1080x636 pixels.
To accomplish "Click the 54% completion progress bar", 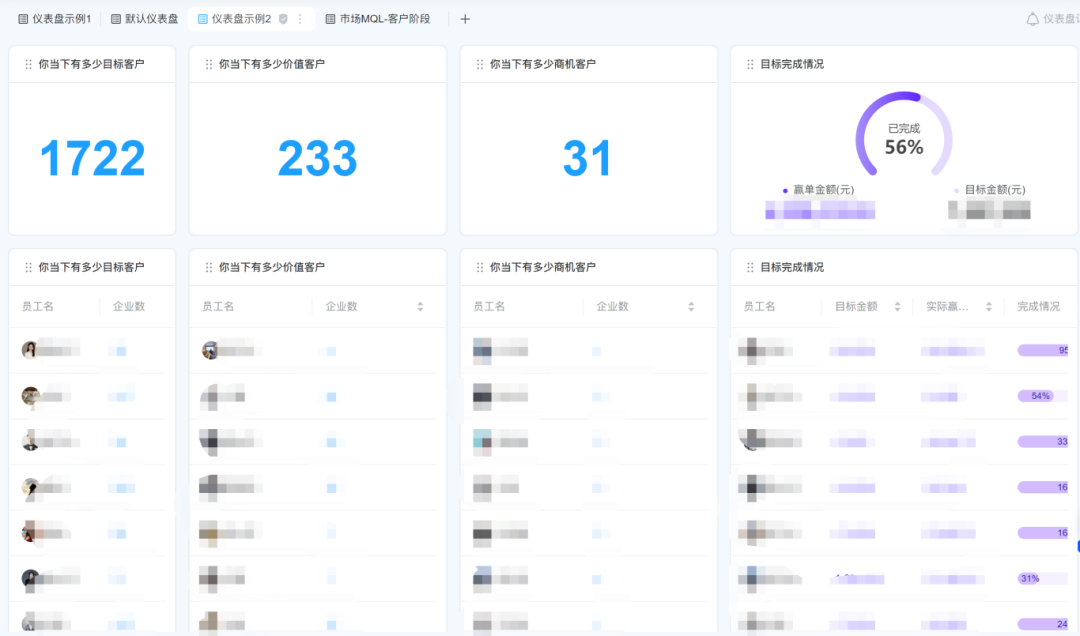I will click(x=1041, y=396).
